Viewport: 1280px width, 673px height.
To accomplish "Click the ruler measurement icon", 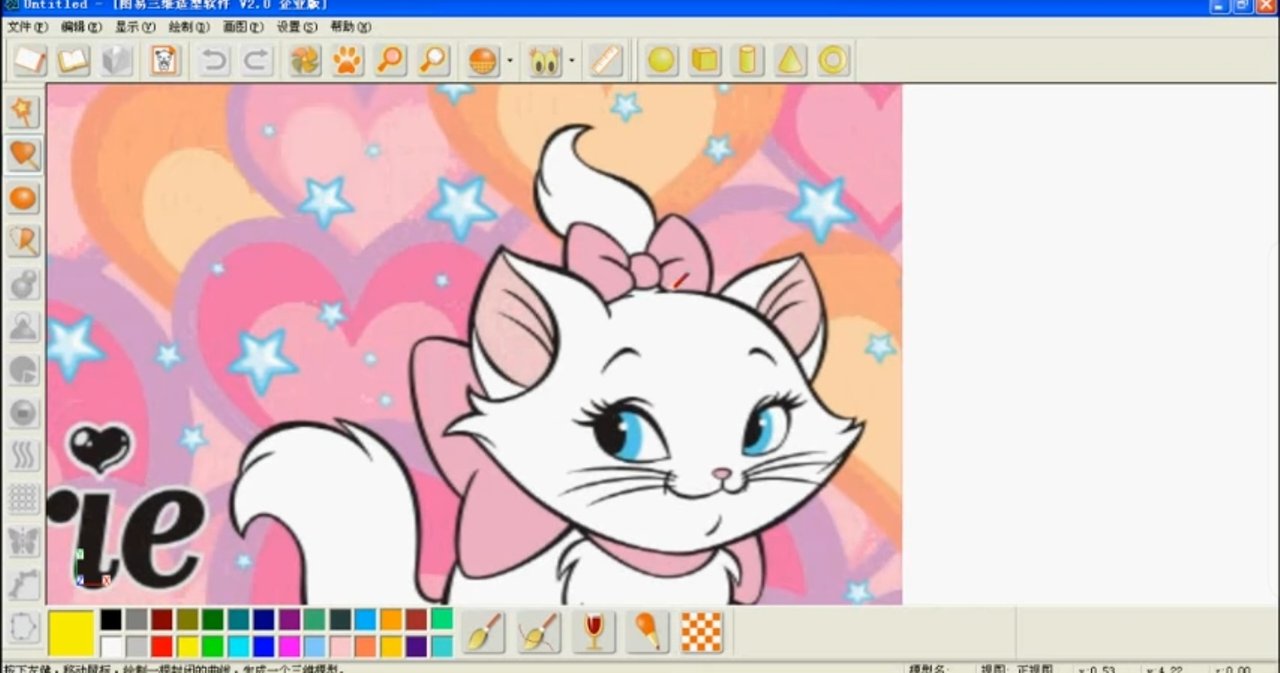I will coord(605,61).
